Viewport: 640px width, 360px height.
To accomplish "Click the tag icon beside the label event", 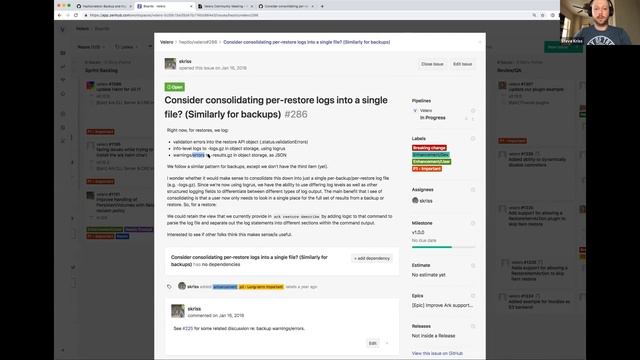I will tap(169, 287).
